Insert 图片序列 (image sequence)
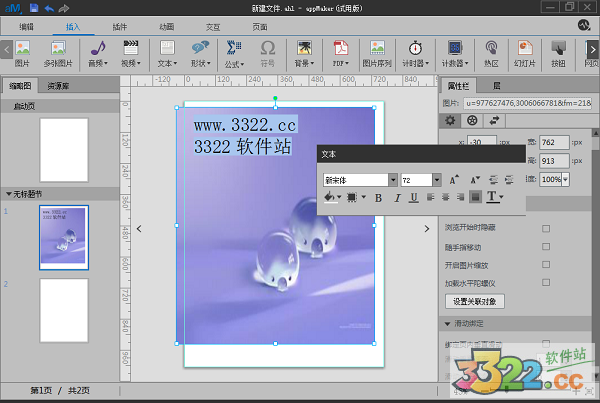The height and width of the screenshot is (403, 600). point(377,51)
